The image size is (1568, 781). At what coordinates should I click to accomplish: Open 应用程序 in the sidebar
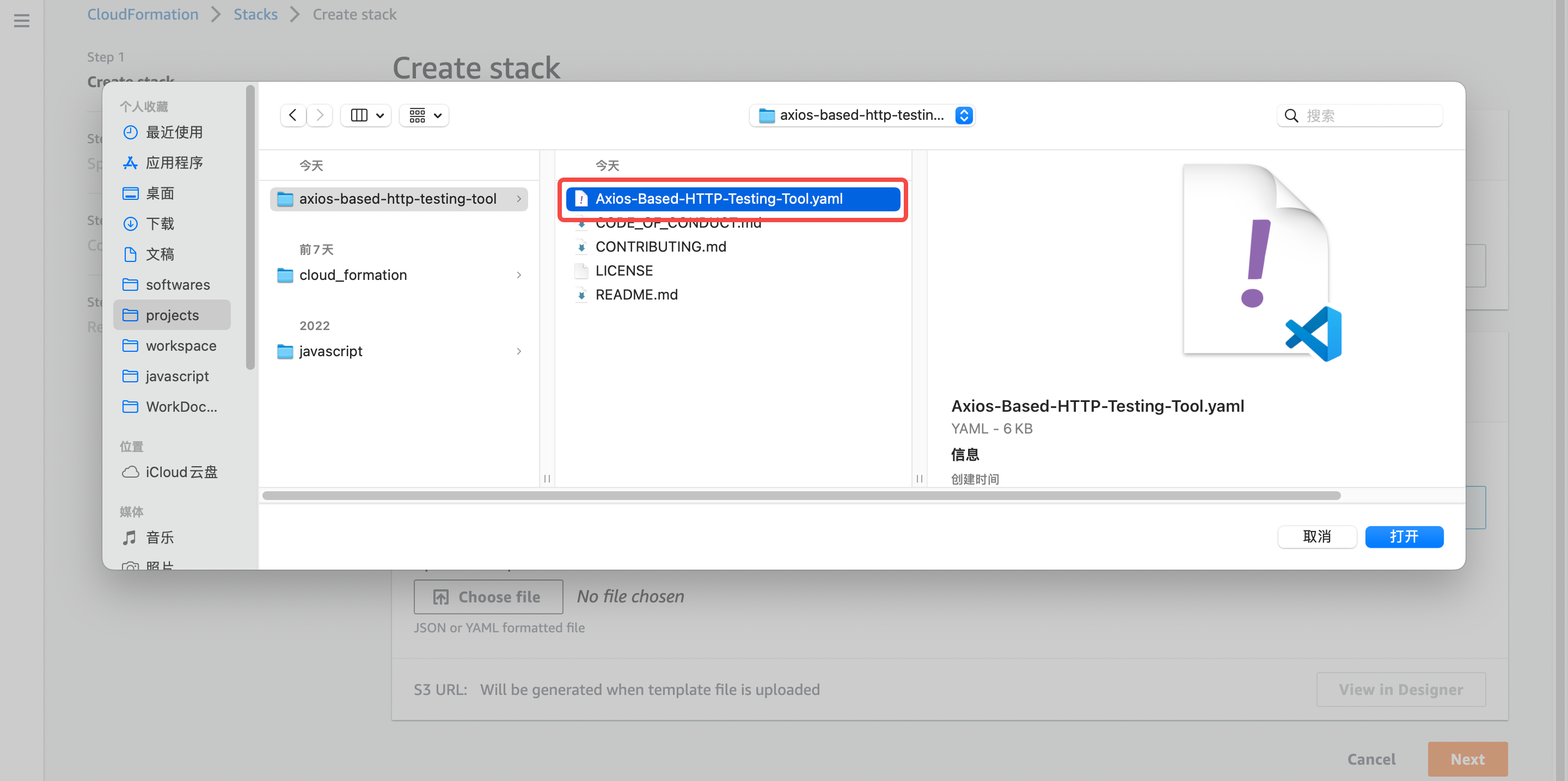tap(171, 162)
